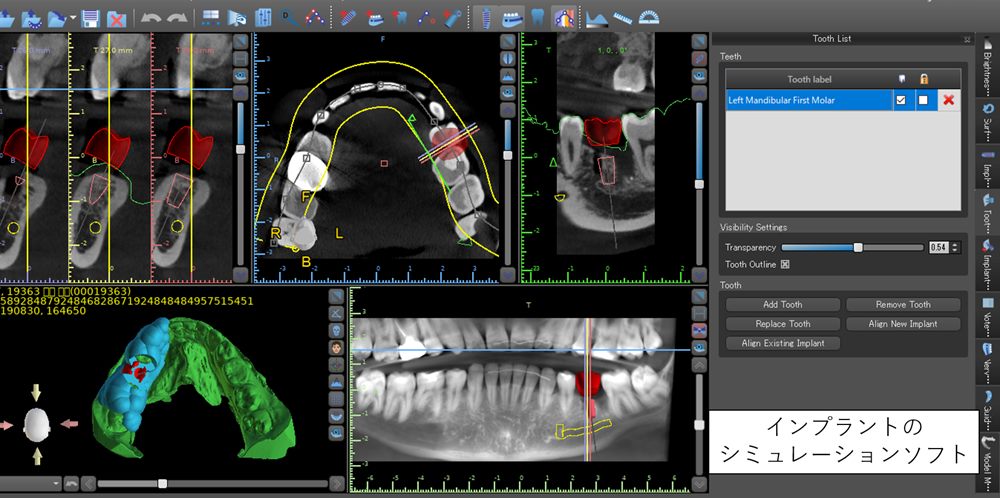
Task: Open the Surf... side tab
Action: point(987,120)
